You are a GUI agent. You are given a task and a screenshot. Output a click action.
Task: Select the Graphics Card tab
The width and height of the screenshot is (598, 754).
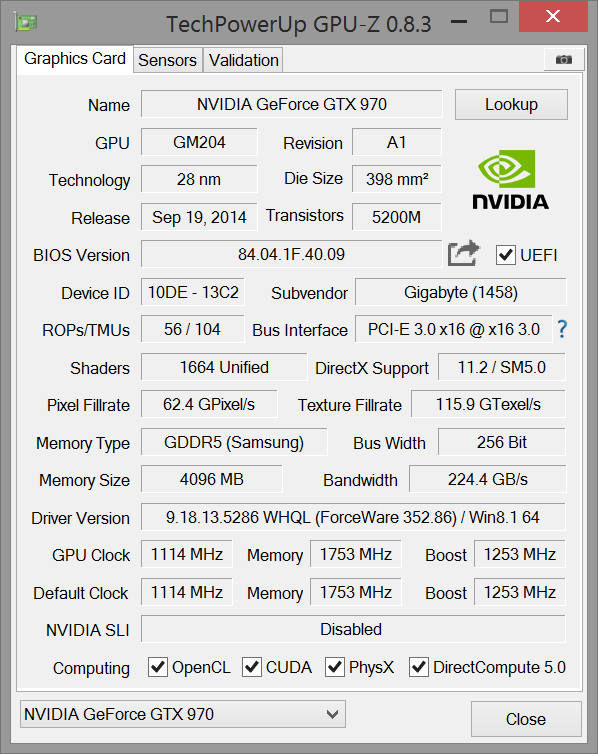pos(75,59)
